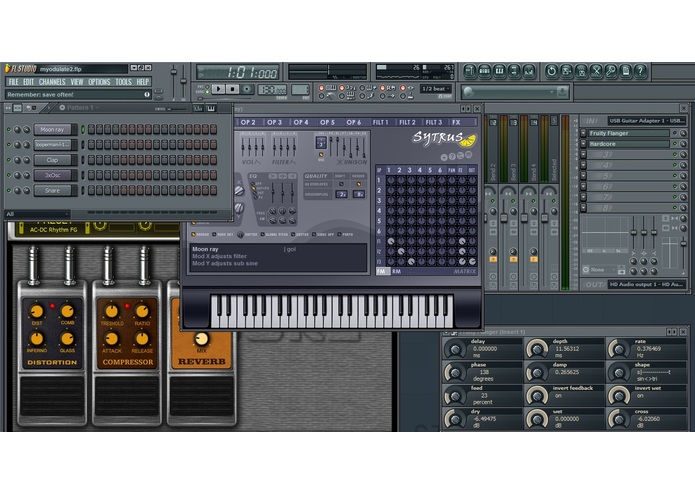Click the One-click audio recording scissors icon
The image size is (695, 494).
(596, 71)
